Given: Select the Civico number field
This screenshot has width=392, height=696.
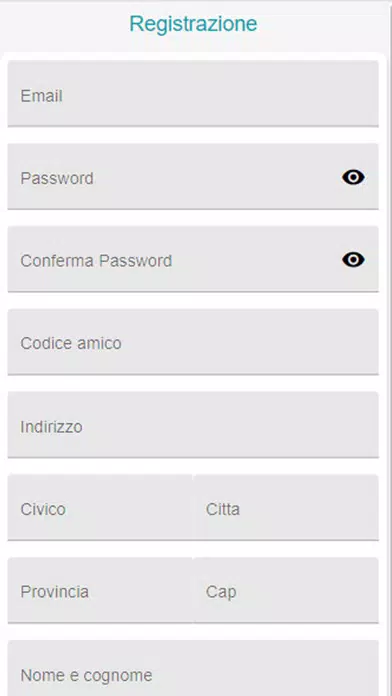Looking at the screenshot, I should tap(100, 507).
